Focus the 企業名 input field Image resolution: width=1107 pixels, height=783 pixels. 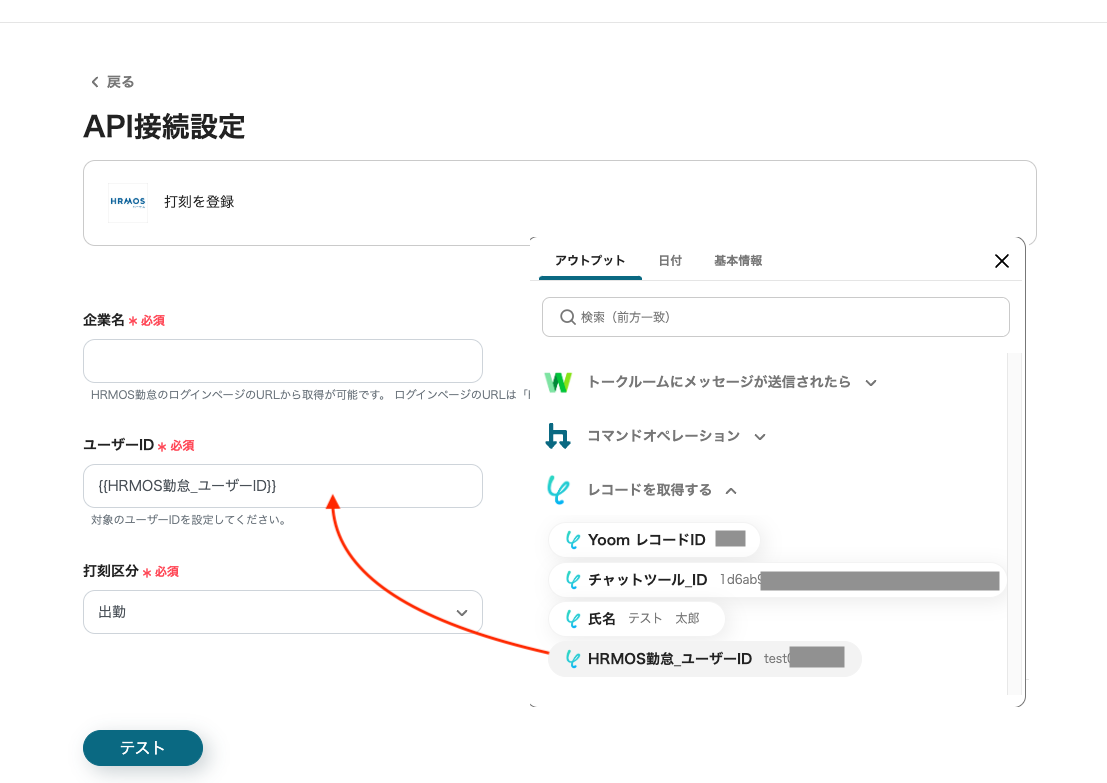point(282,361)
